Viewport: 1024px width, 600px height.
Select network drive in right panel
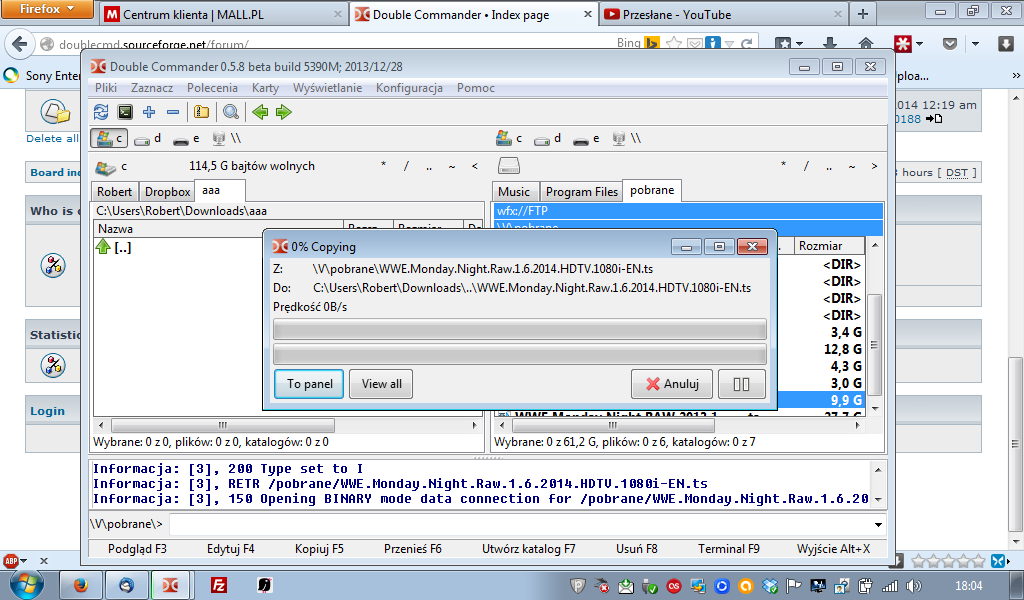point(625,139)
